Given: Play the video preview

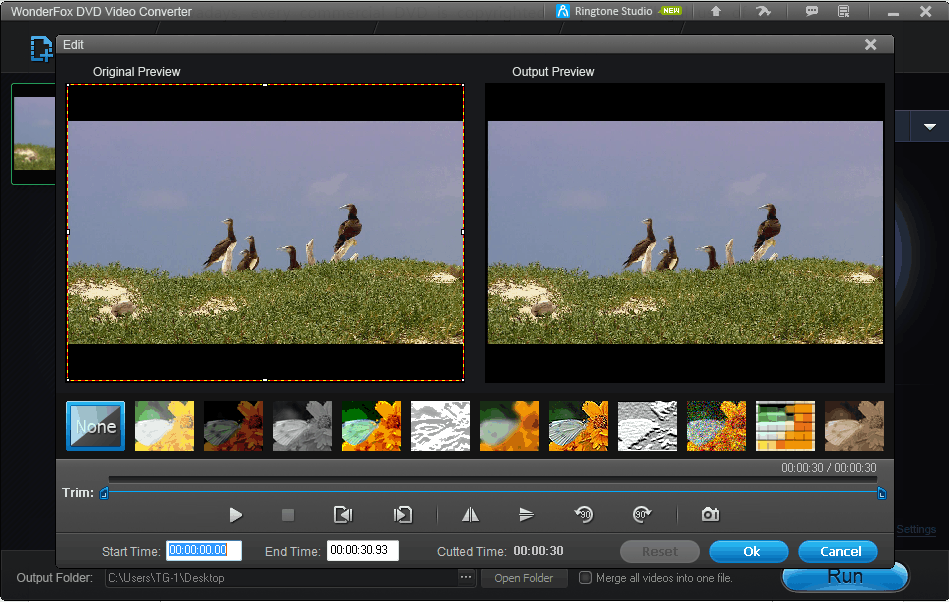Looking at the screenshot, I should pos(235,515).
